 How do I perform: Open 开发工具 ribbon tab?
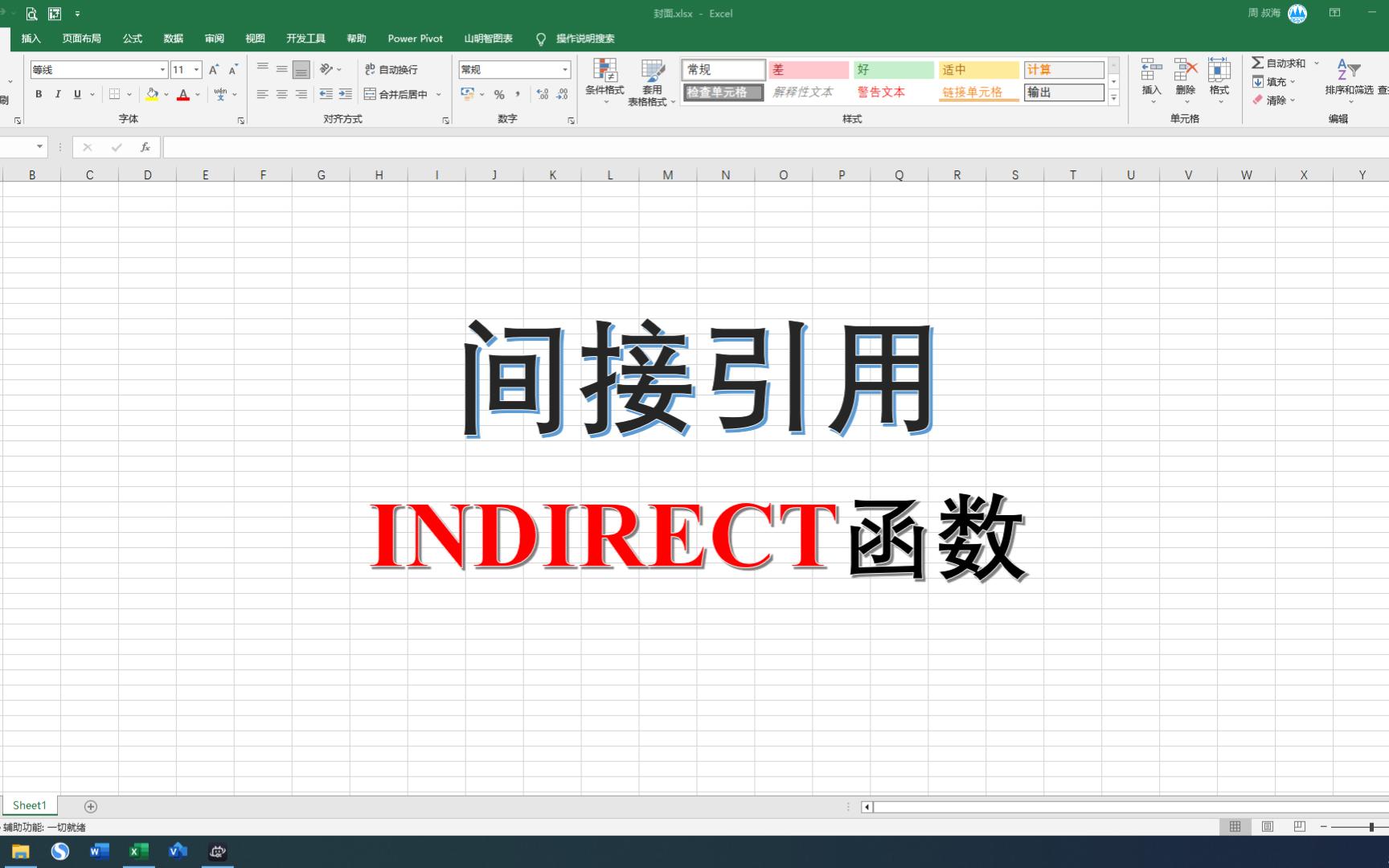point(305,39)
